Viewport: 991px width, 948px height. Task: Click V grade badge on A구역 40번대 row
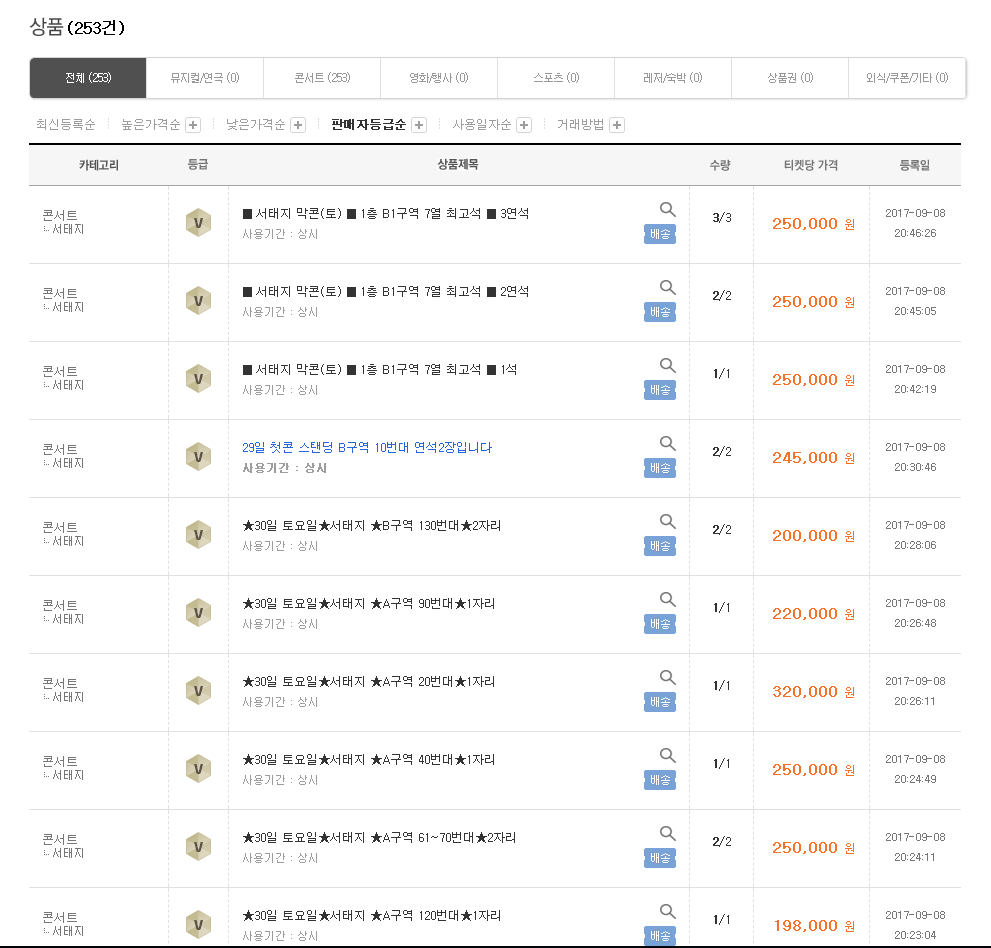pos(198,769)
